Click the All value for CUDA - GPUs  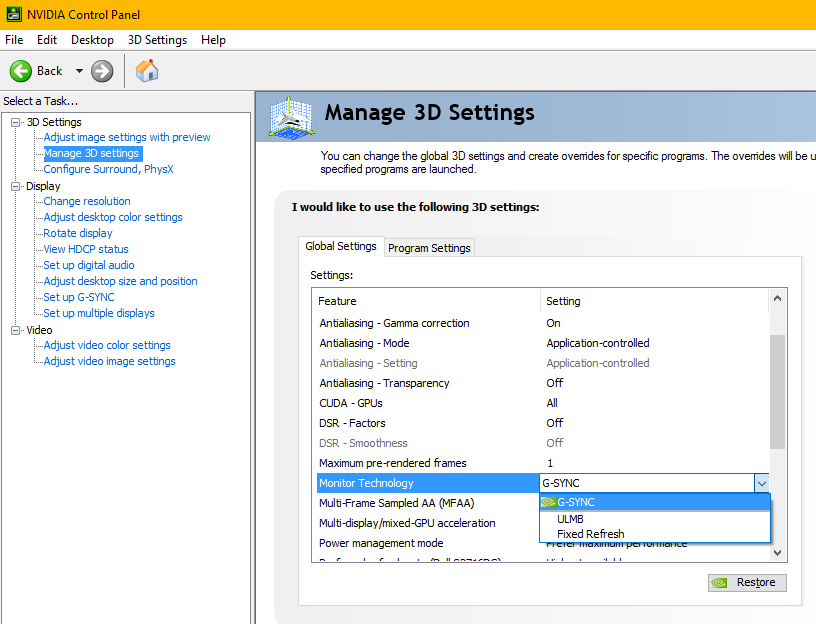[x=552, y=403]
